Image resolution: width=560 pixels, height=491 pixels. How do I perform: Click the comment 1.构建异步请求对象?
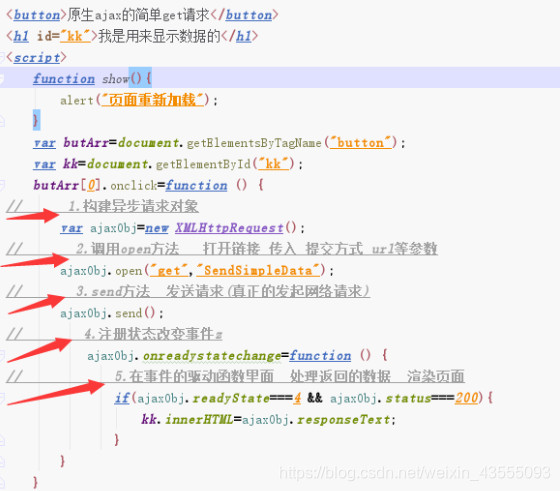(x=134, y=206)
